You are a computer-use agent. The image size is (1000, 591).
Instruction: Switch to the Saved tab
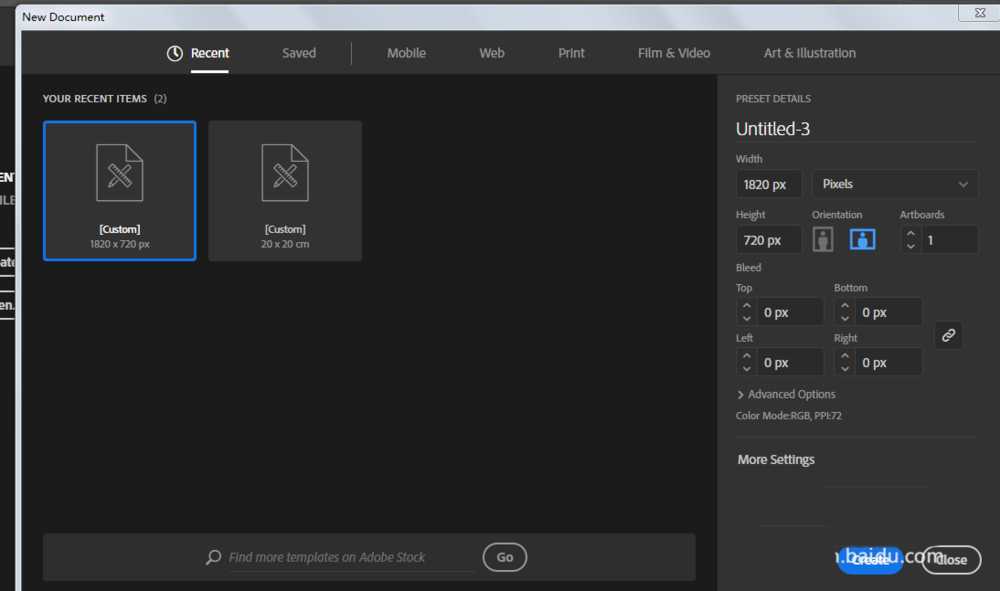(299, 54)
